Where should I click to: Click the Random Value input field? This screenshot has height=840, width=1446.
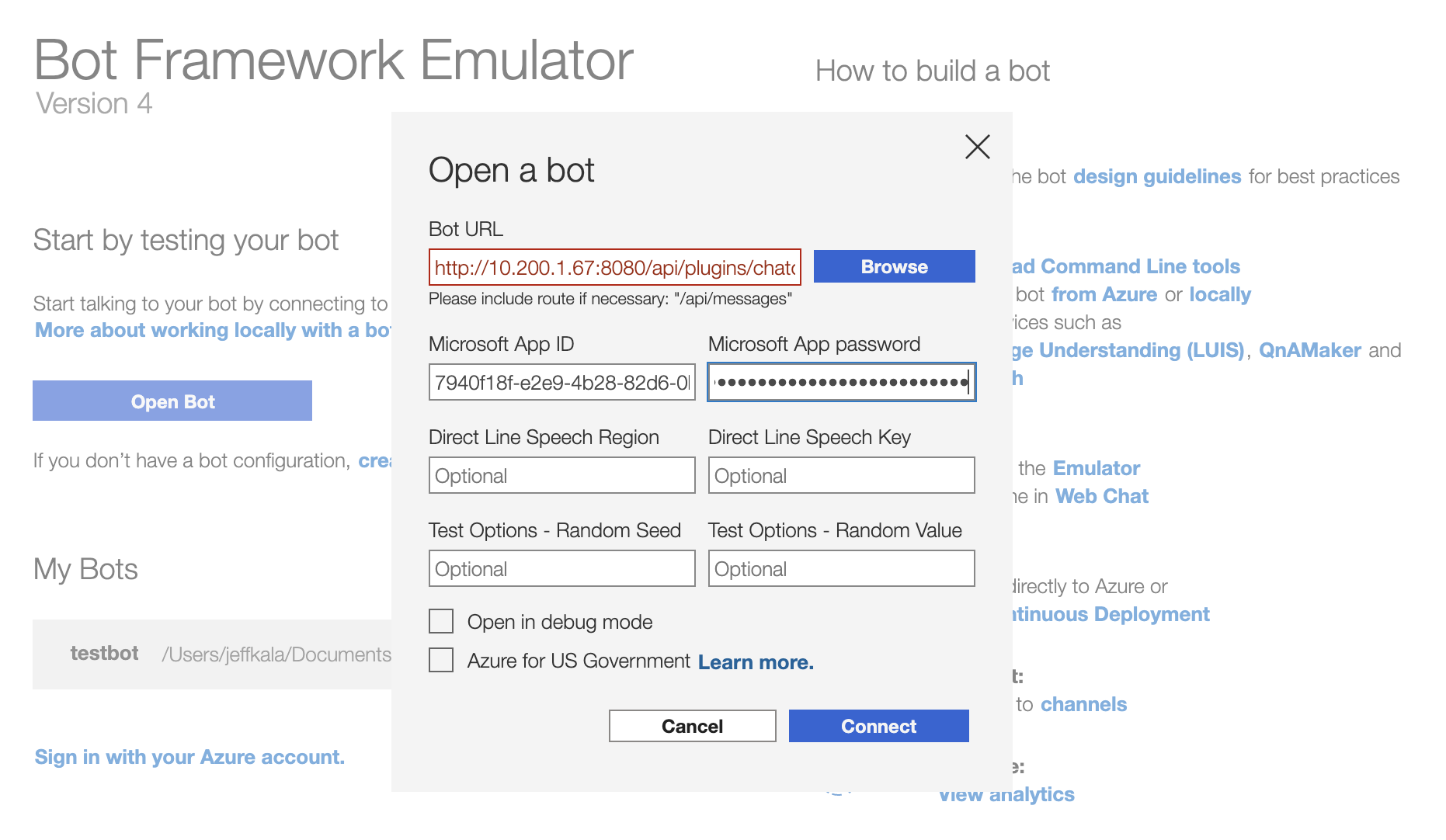pyautogui.click(x=841, y=569)
